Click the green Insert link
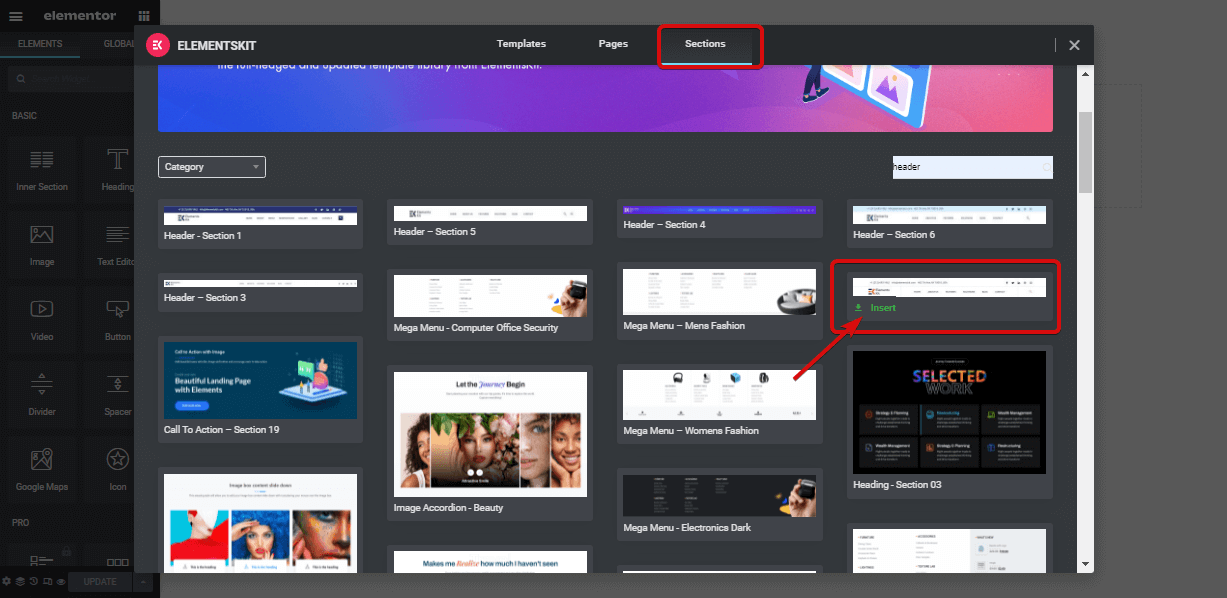 click(883, 308)
